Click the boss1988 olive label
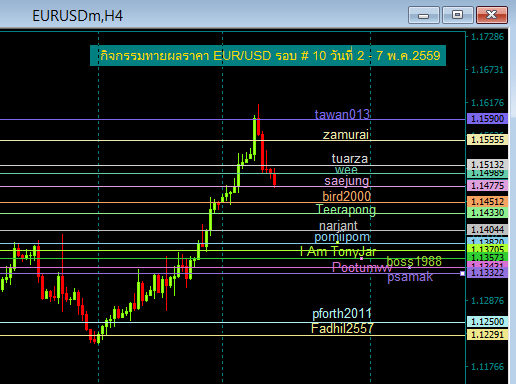 point(414,261)
